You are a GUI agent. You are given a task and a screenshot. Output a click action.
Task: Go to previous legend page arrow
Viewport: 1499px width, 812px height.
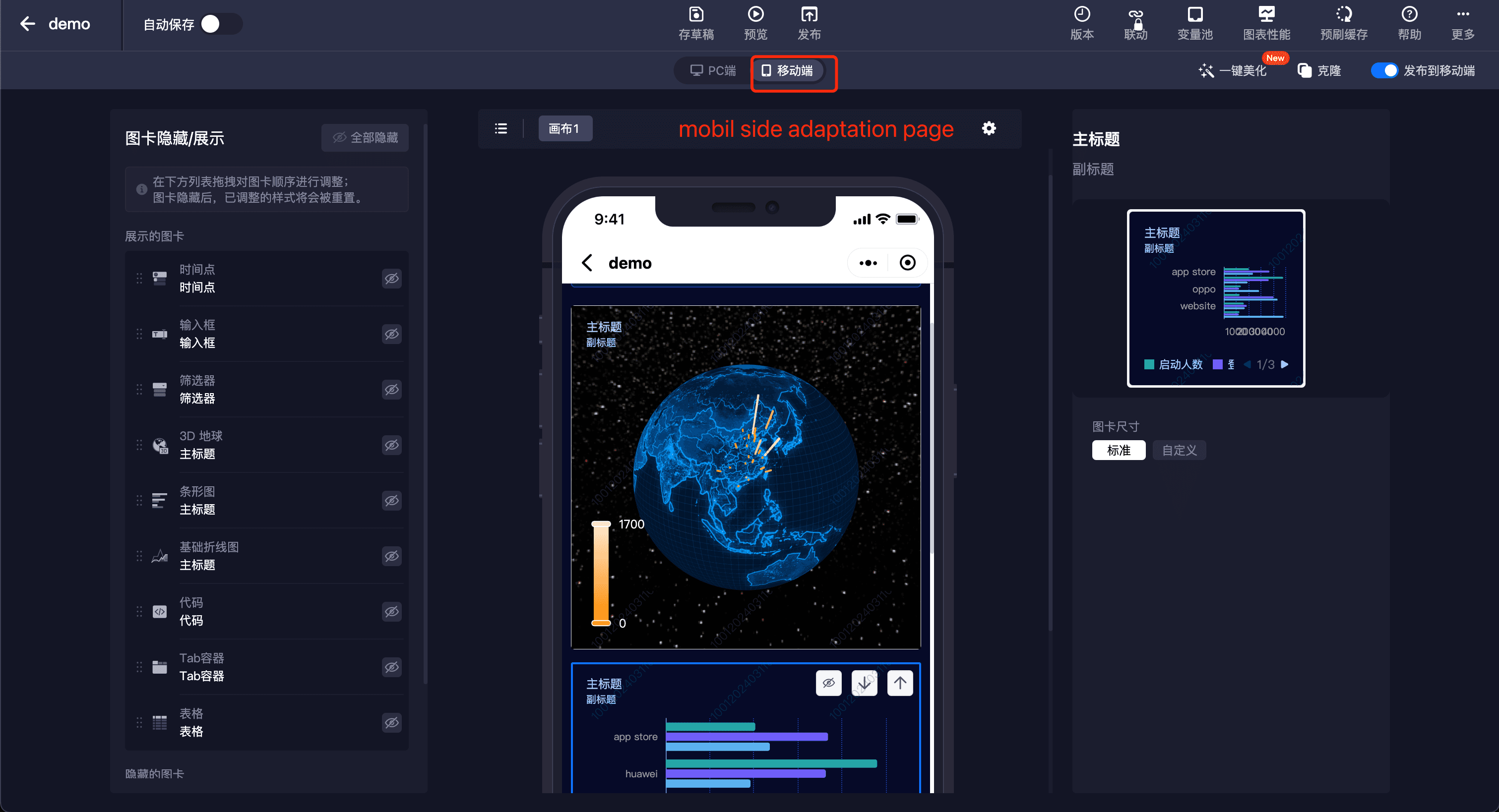(1247, 365)
